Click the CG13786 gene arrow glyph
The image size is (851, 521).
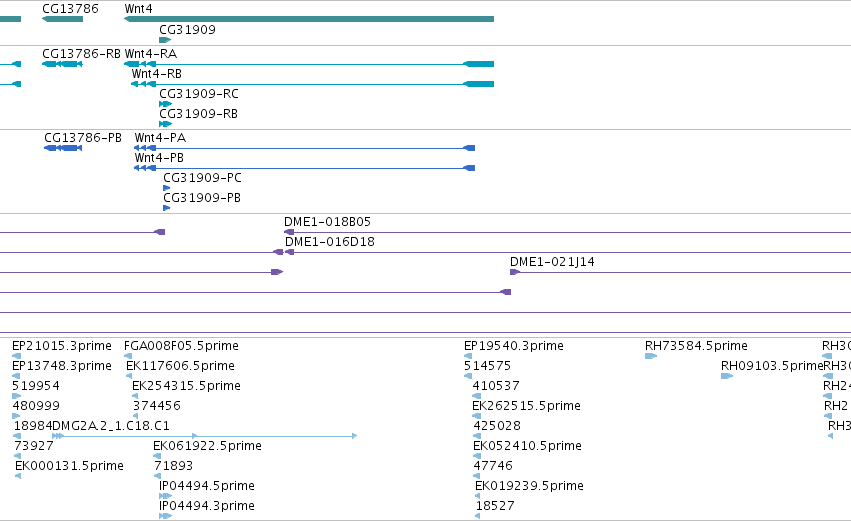(62, 19)
